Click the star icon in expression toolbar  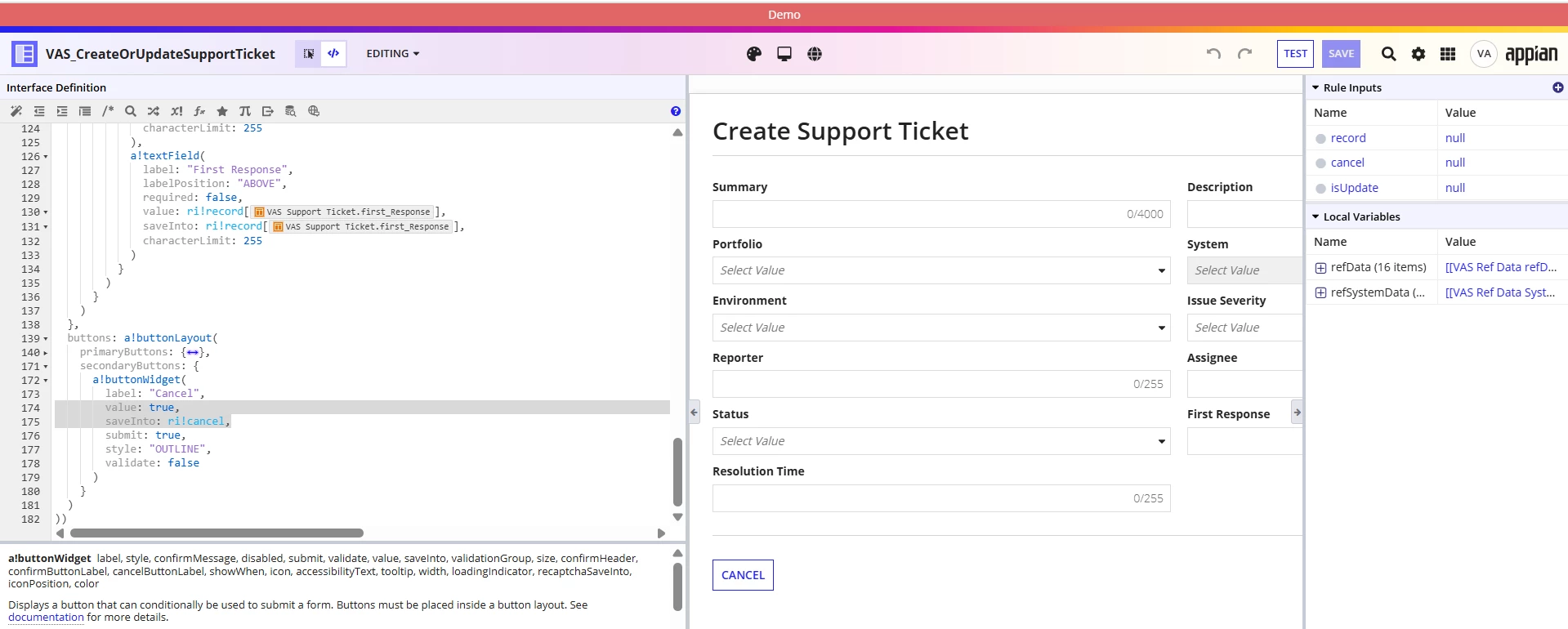tap(222, 111)
